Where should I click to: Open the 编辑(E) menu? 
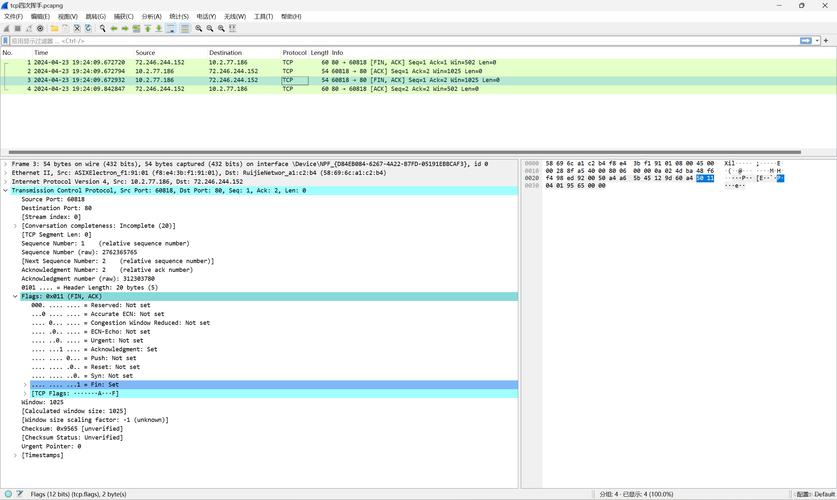[x=40, y=17]
